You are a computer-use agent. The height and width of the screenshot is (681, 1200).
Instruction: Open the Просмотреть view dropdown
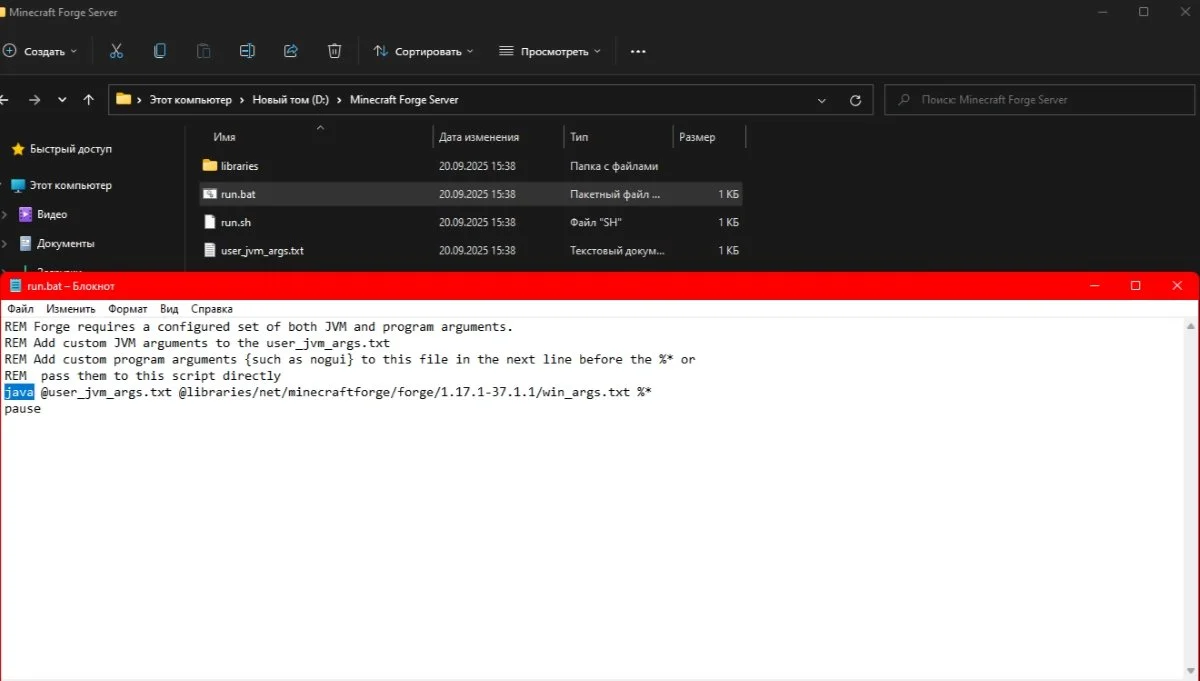click(x=550, y=51)
